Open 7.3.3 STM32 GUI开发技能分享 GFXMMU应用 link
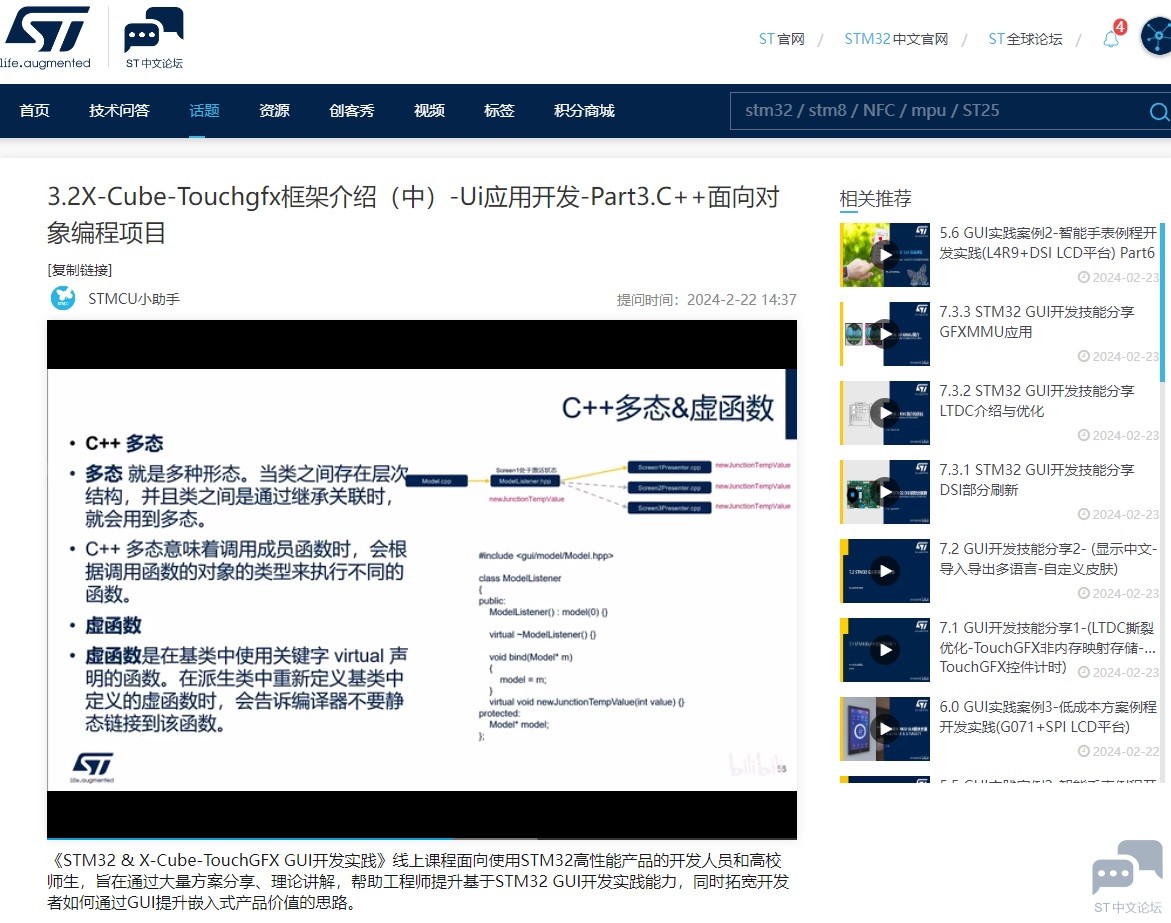Viewport: 1171px width, 923px height. (x=1037, y=322)
